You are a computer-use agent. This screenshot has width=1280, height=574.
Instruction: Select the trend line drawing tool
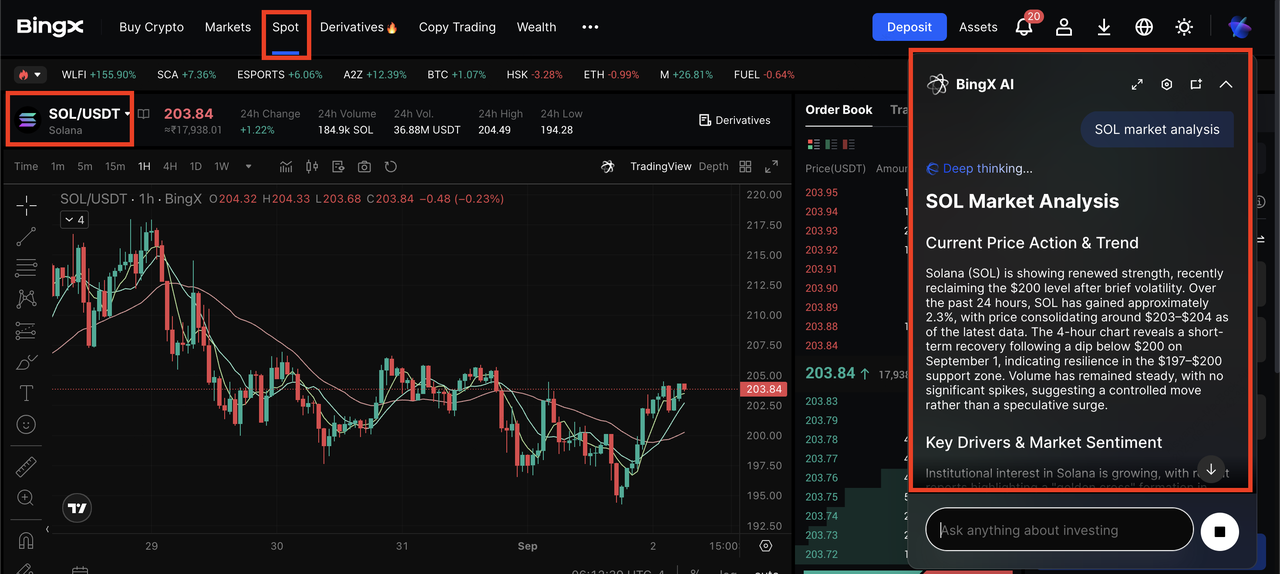(26, 237)
